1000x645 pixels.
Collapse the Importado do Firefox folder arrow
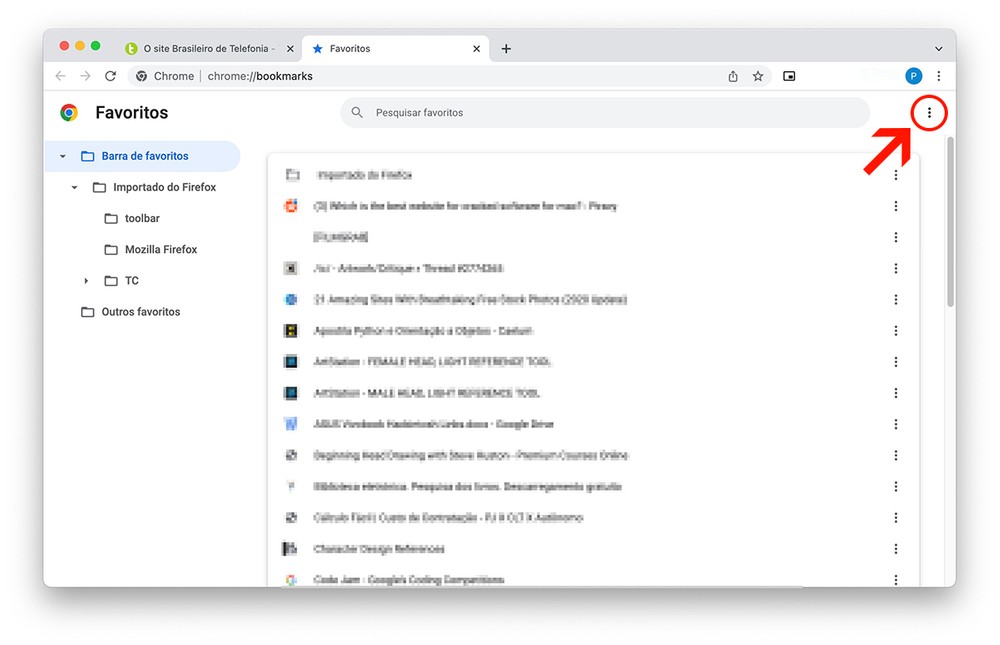click(74, 187)
